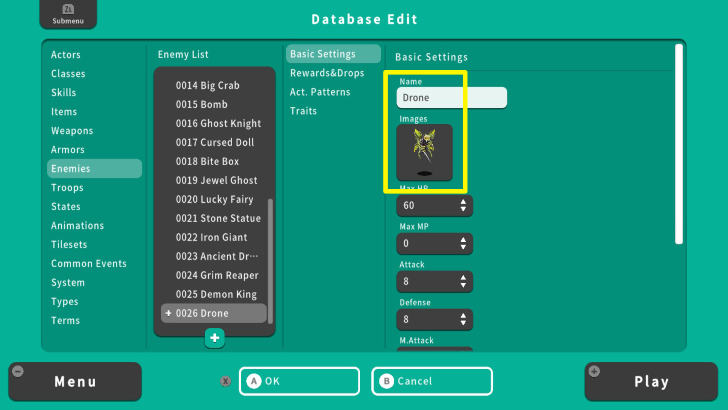Select enemy 0025 Demon King

(x=214, y=295)
